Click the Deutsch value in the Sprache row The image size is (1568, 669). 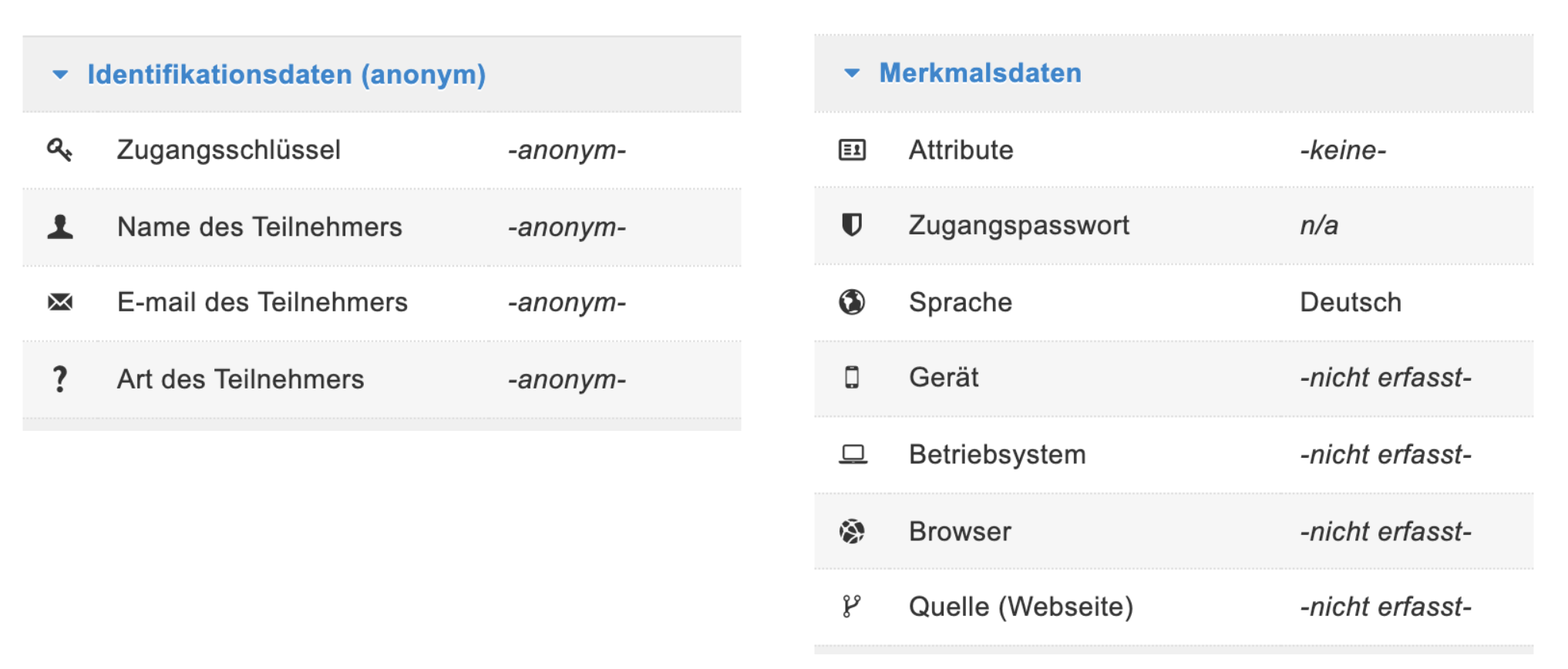[x=1350, y=301]
